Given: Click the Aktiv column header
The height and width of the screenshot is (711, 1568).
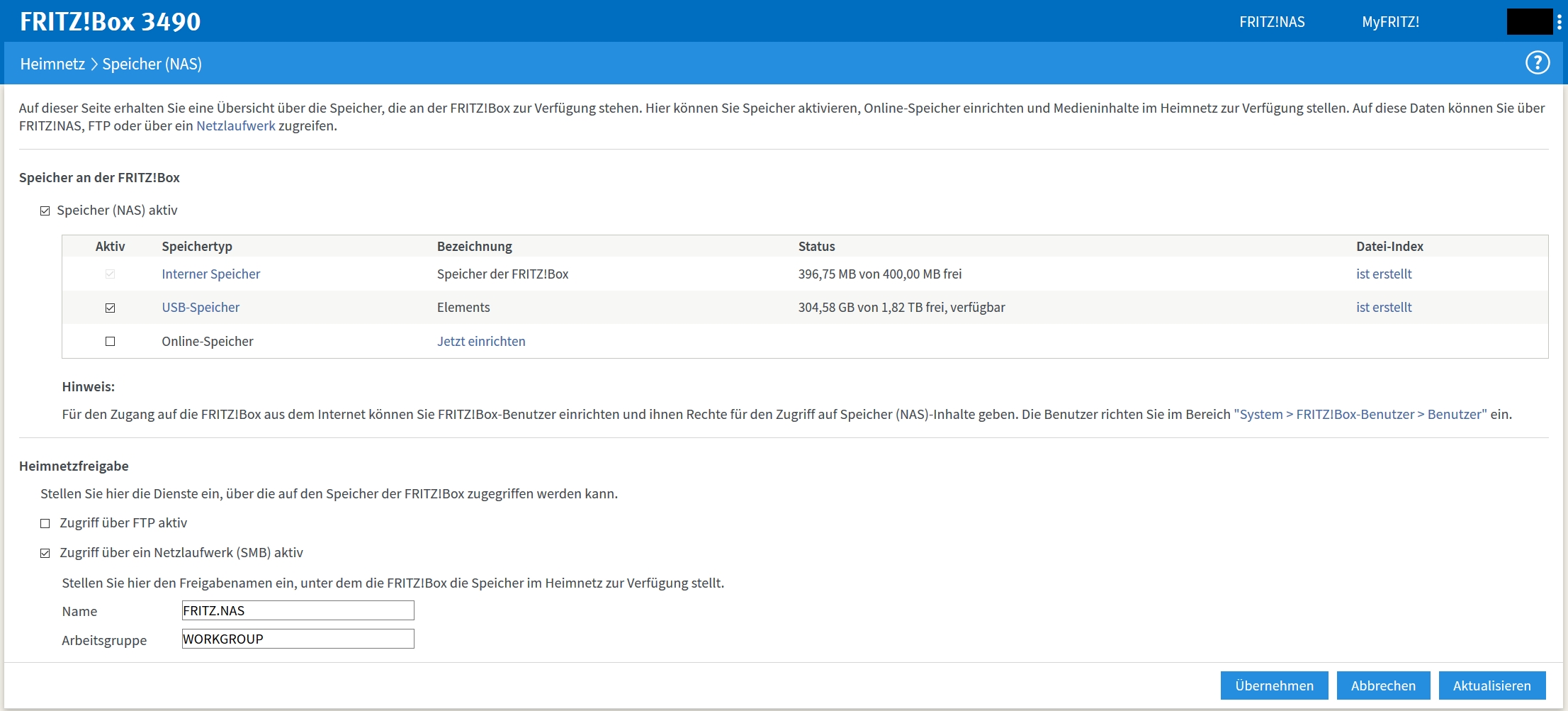Looking at the screenshot, I should [110, 246].
